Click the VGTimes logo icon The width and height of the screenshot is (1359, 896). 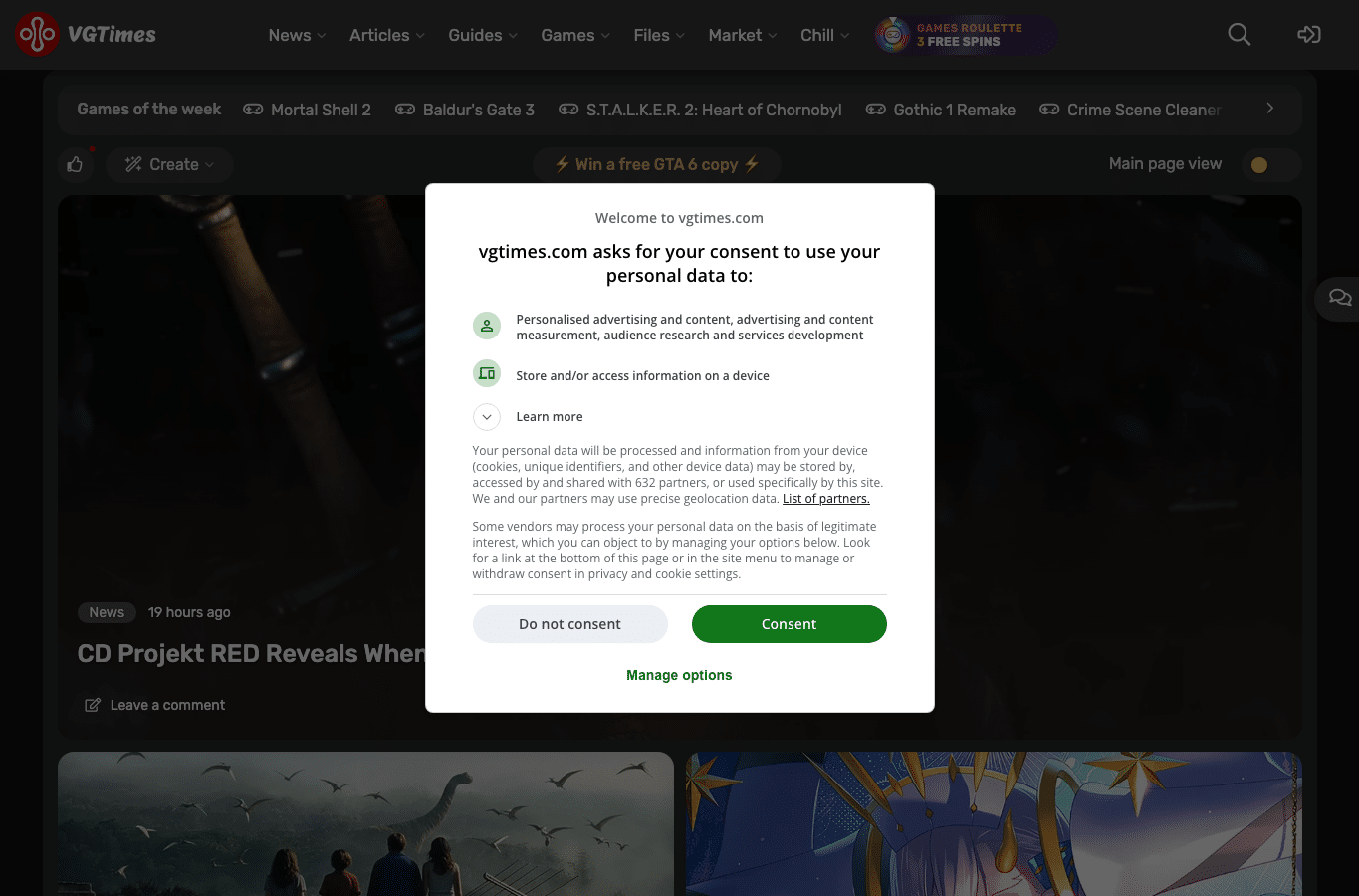coord(38,35)
